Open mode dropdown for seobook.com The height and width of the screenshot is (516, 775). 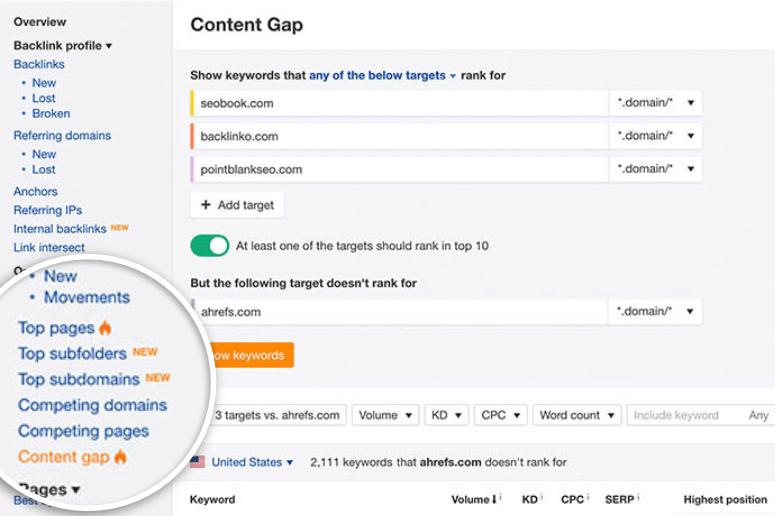[x=655, y=103]
